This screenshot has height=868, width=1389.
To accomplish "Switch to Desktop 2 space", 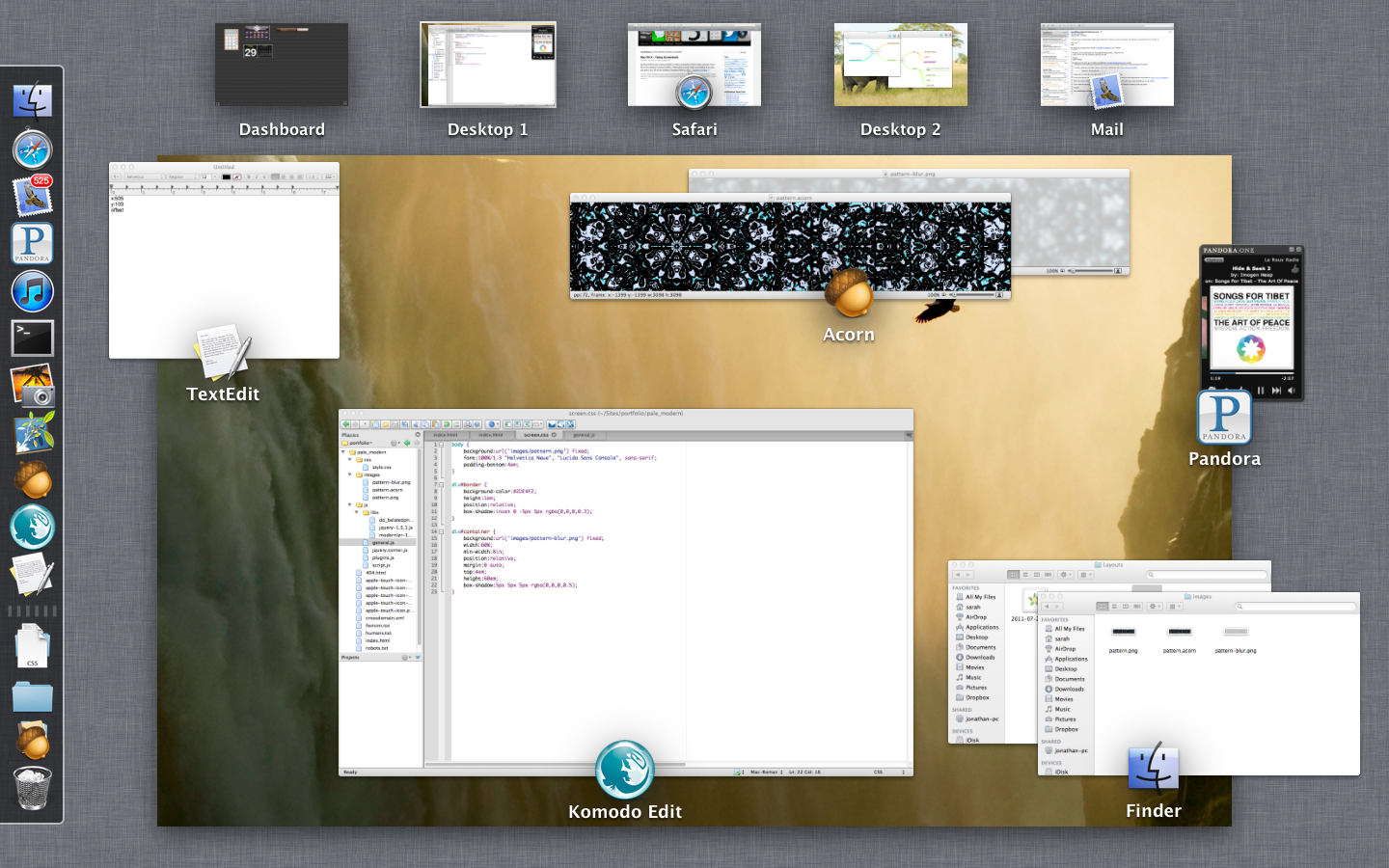I will click(901, 65).
